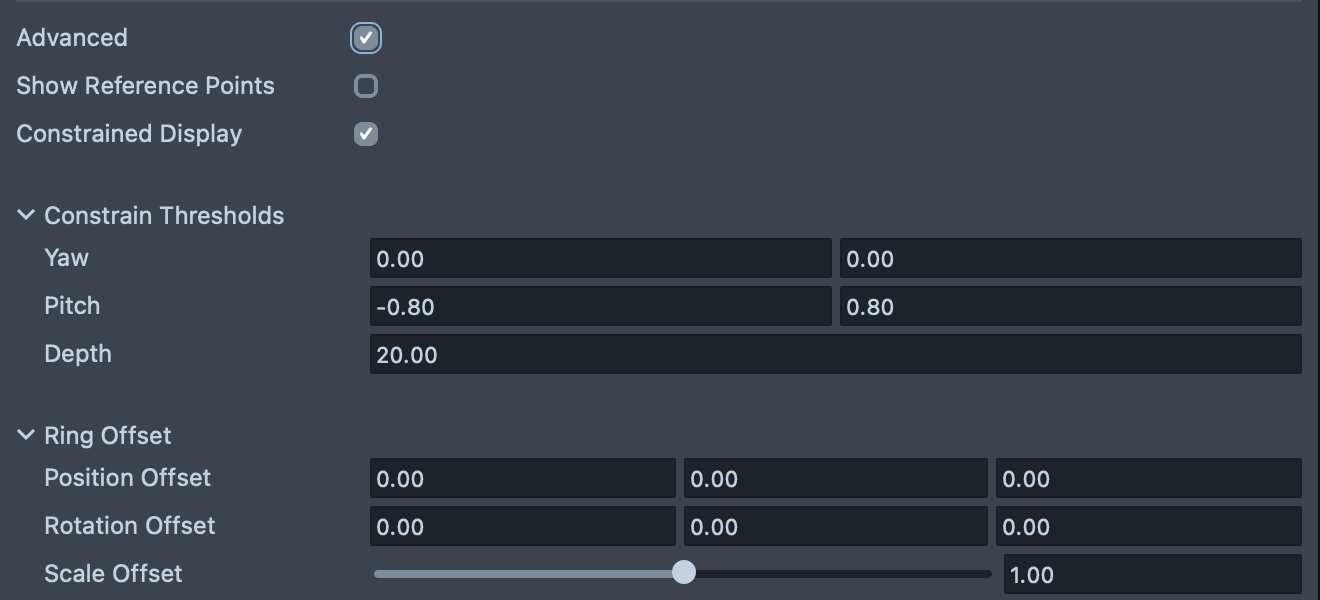Click the Yaw maximum value field
This screenshot has width=1320, height=600.
pos(1070,259)
